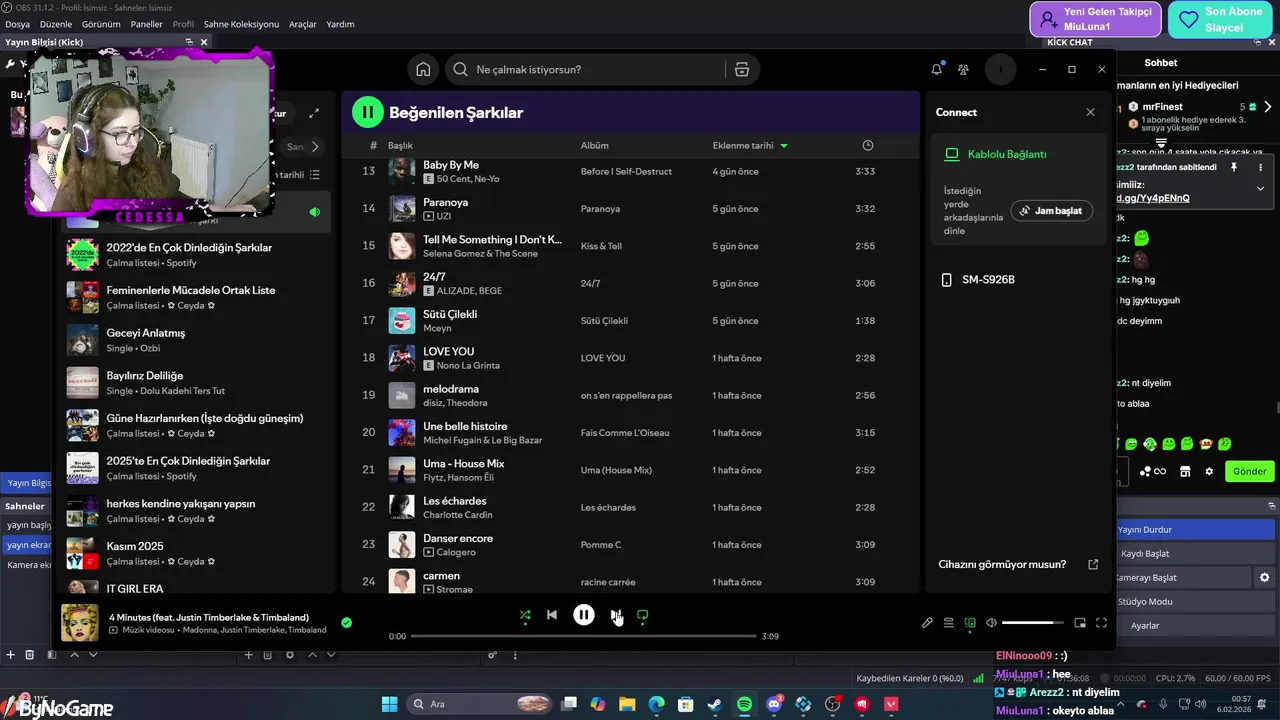The height and width of the screenshot is (720, 1280).
Task: Open the album link Kiss & Tell
Action: click(601, 246)
